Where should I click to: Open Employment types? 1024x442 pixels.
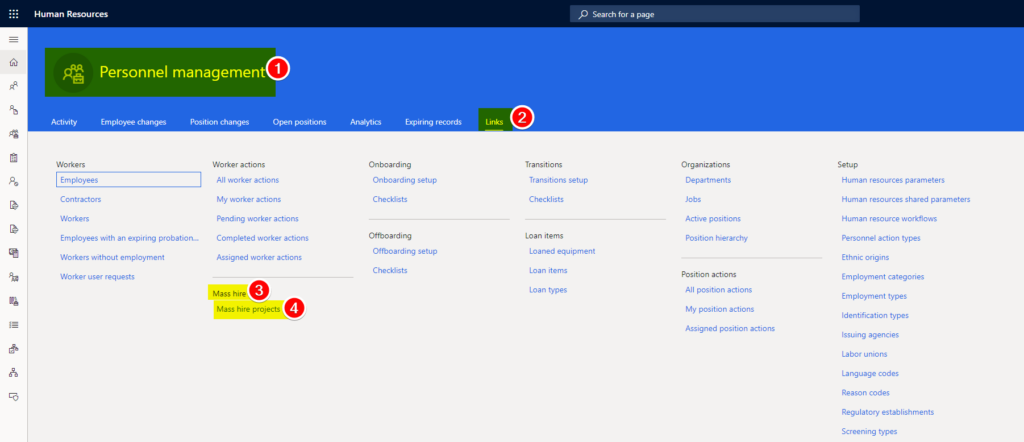874,296
